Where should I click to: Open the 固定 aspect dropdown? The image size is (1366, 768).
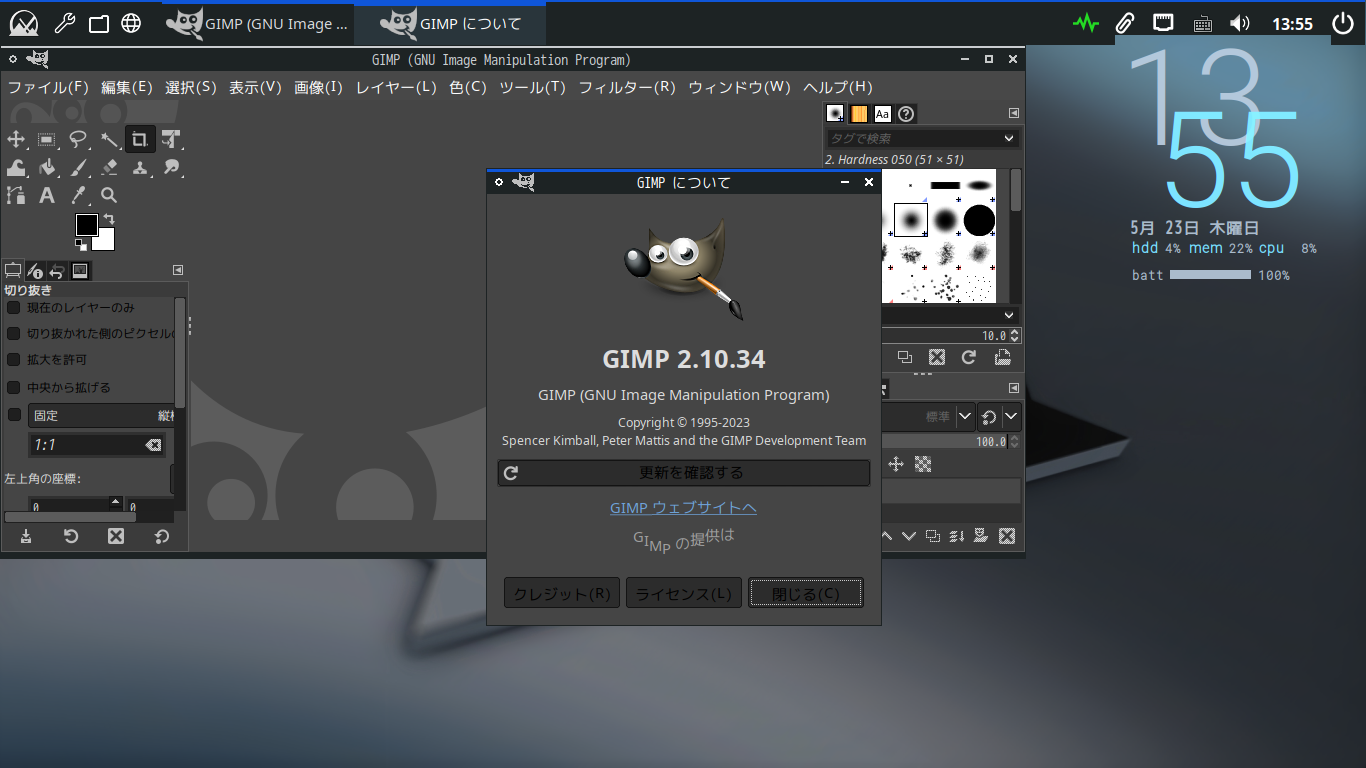[102, 415]
